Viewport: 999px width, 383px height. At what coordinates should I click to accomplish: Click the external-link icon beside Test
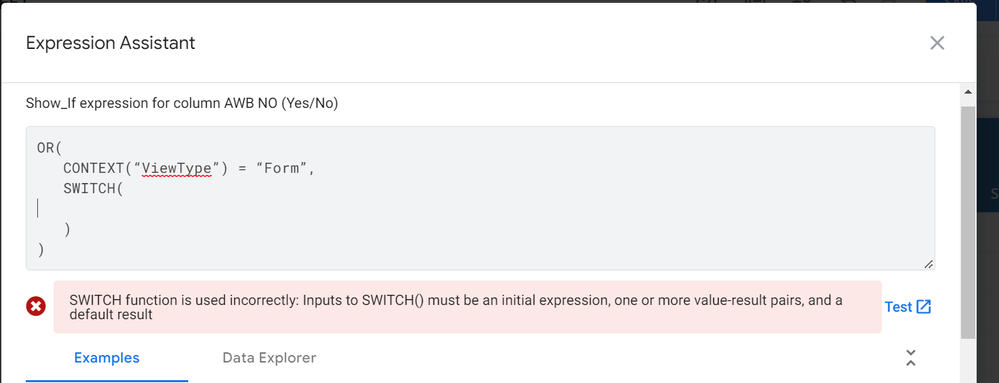(x=924, y=307)
